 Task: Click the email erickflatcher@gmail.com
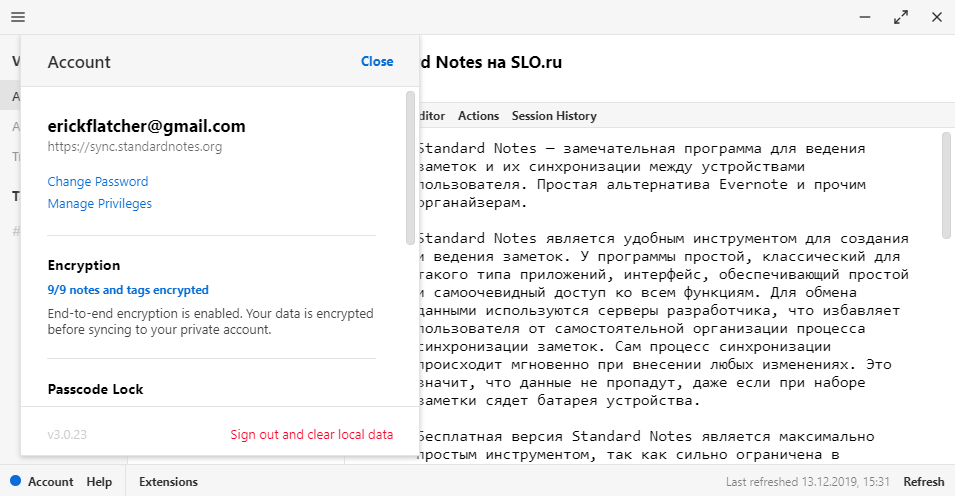pos(146,126)
